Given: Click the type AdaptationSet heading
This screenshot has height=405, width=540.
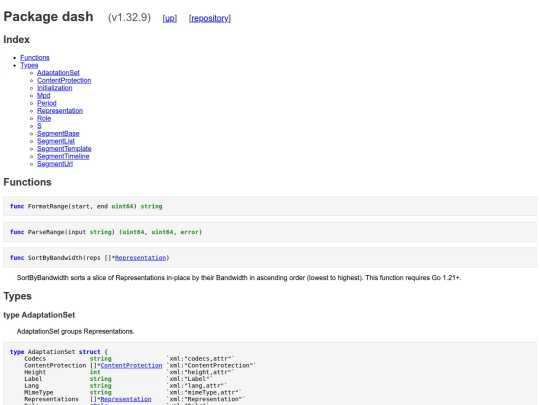Looking at the screenshot, I should [39, 315].
